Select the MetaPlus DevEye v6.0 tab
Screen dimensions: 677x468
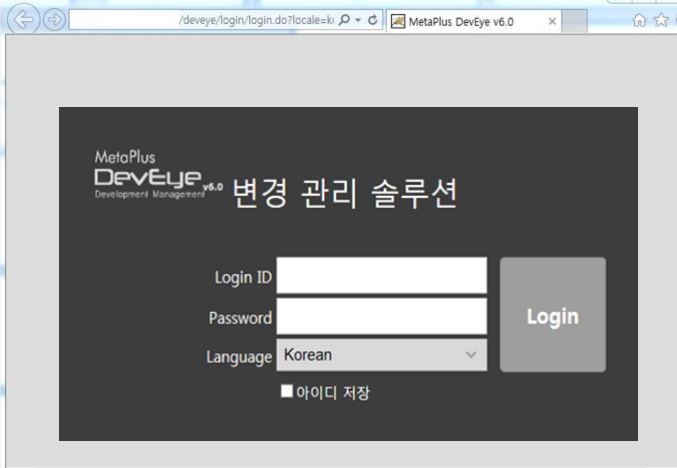(x=474, y=21)
